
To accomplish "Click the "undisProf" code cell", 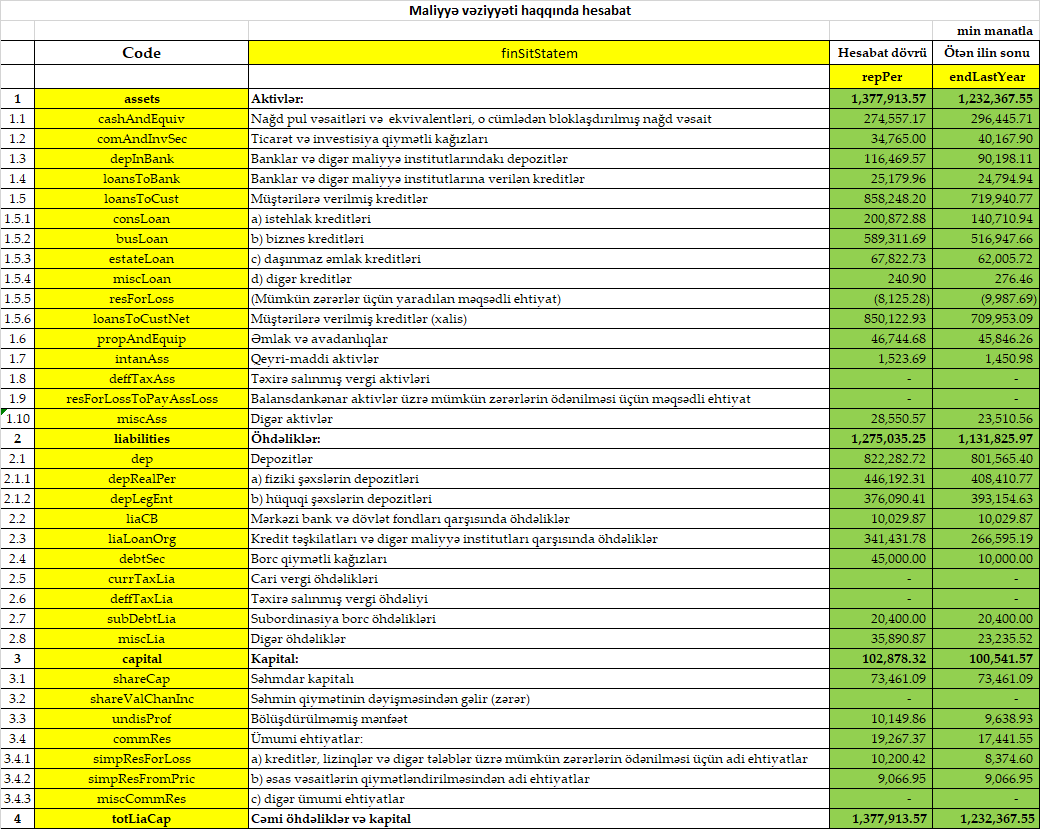I will click(141, 719).
